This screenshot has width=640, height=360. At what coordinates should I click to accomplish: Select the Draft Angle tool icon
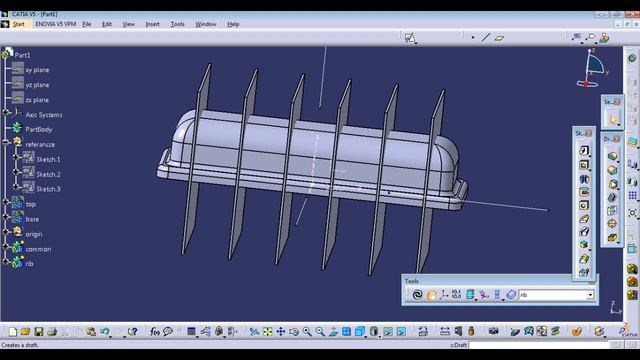[612, 184]
